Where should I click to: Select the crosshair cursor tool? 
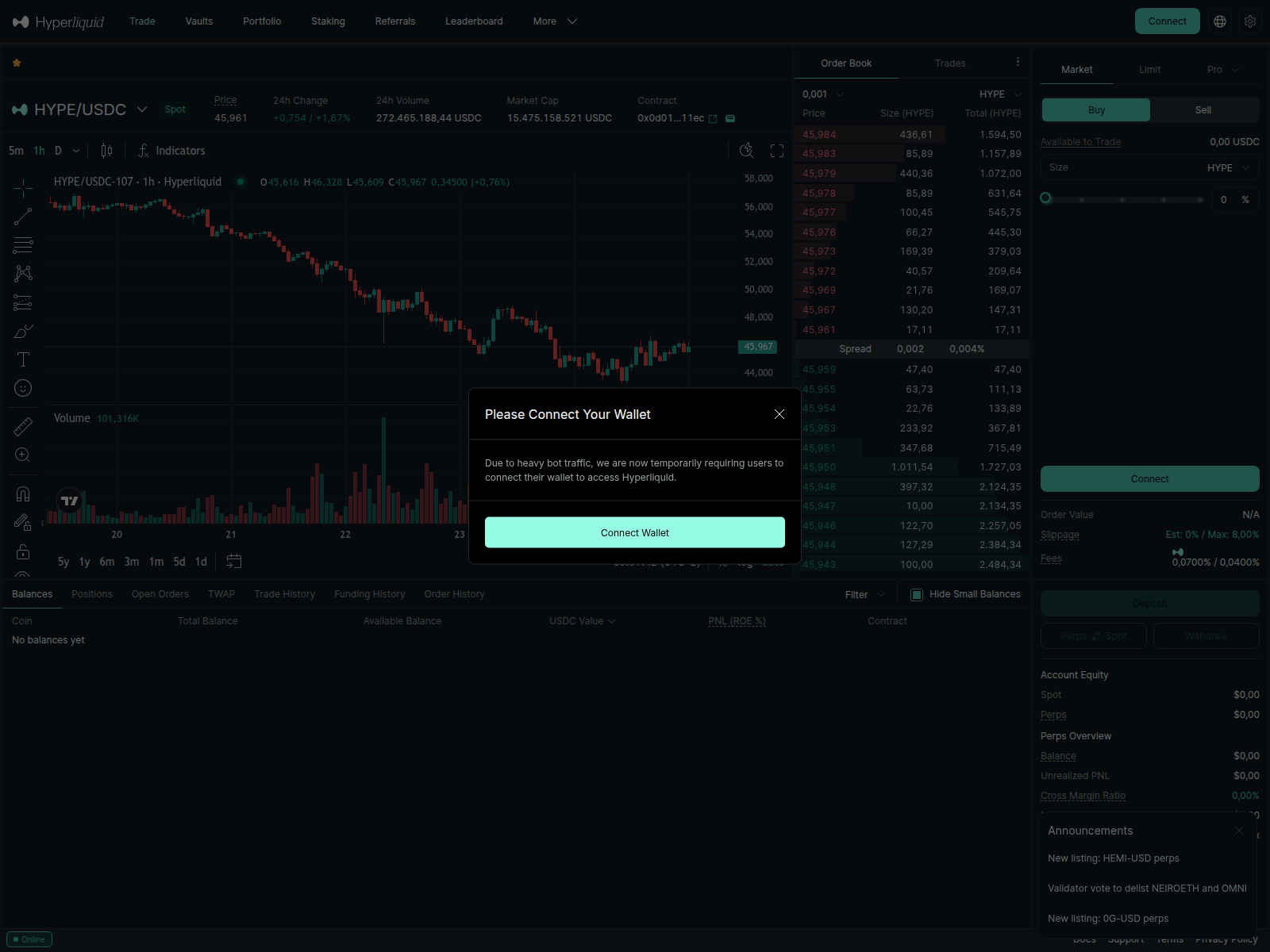[x=23, y=188]
